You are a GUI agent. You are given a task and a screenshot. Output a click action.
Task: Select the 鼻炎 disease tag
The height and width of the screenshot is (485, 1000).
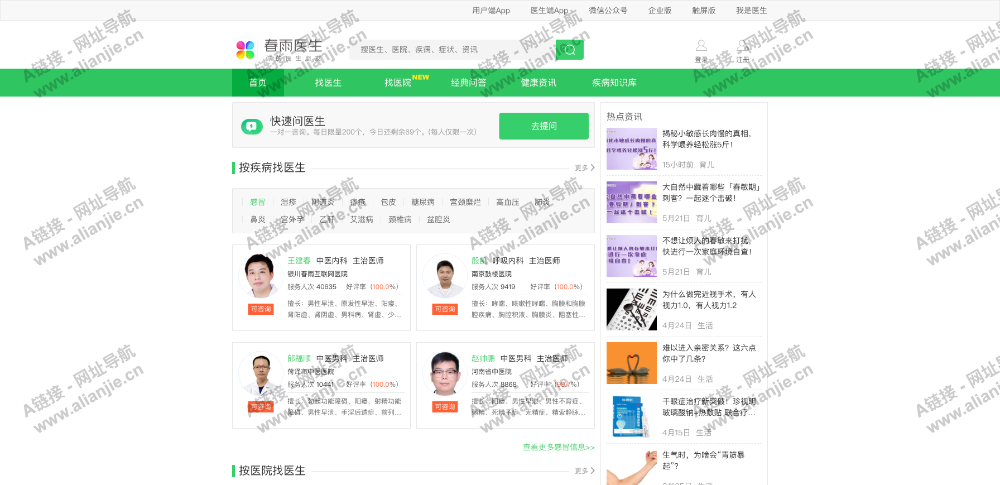click(258, 220)
